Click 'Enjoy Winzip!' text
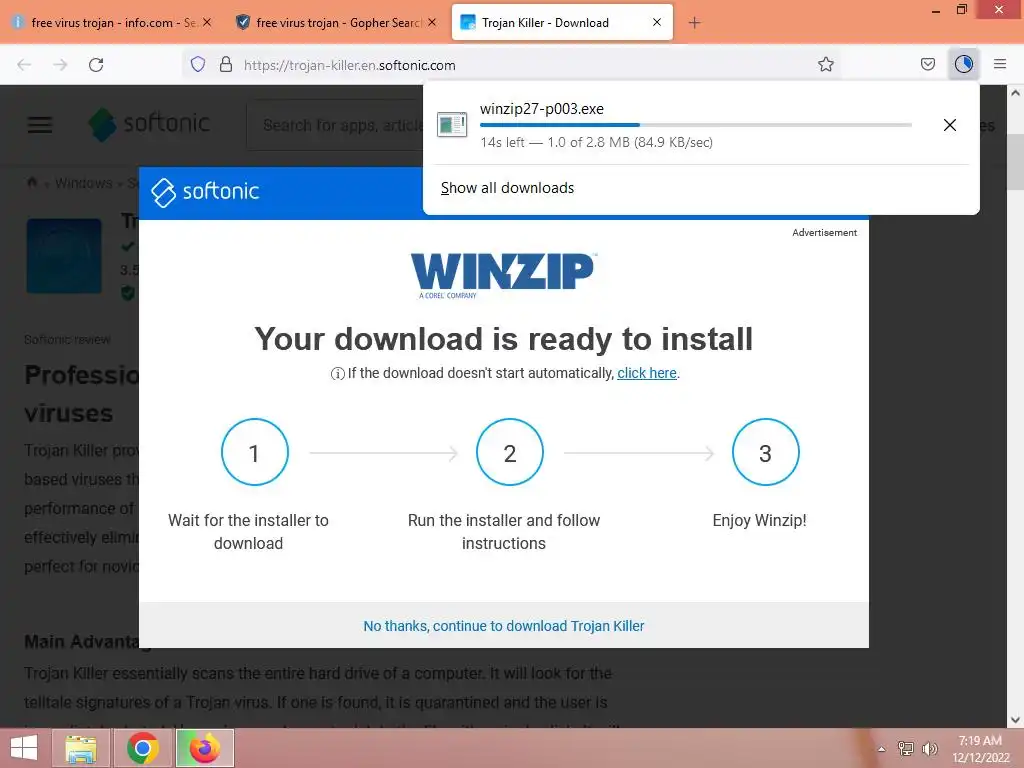Image resolution: width=1024 pixels, height=768 pixels. (759, 520)
